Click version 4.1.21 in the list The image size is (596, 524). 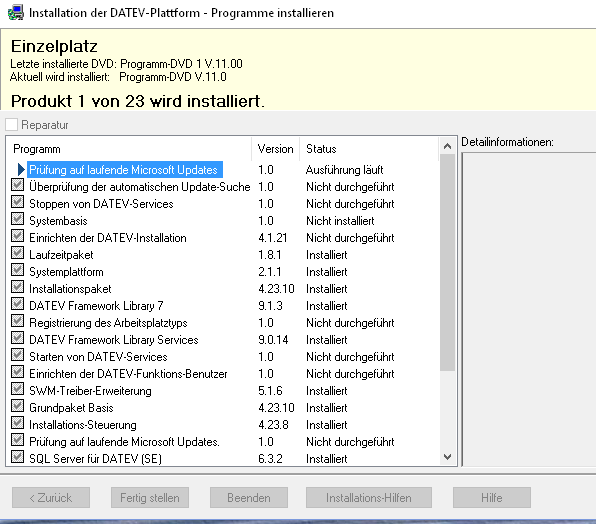click(273, 238)
